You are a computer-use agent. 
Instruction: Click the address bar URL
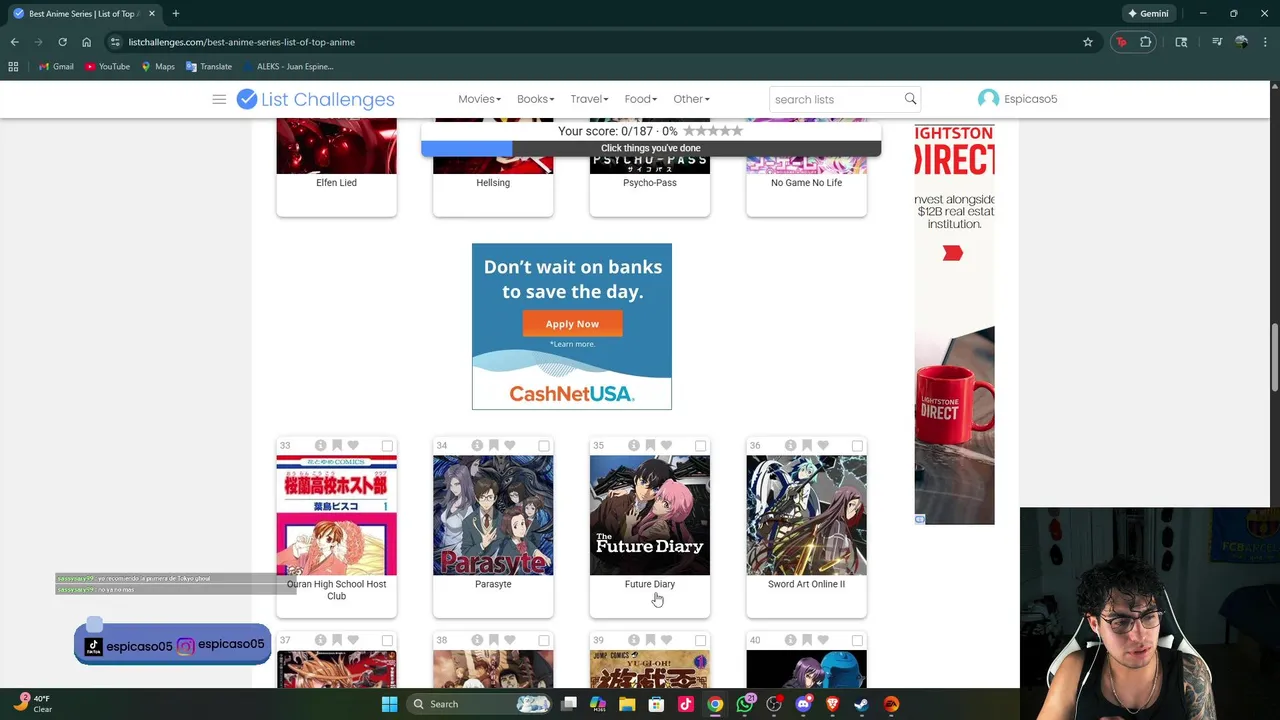[x=241, y=42]
